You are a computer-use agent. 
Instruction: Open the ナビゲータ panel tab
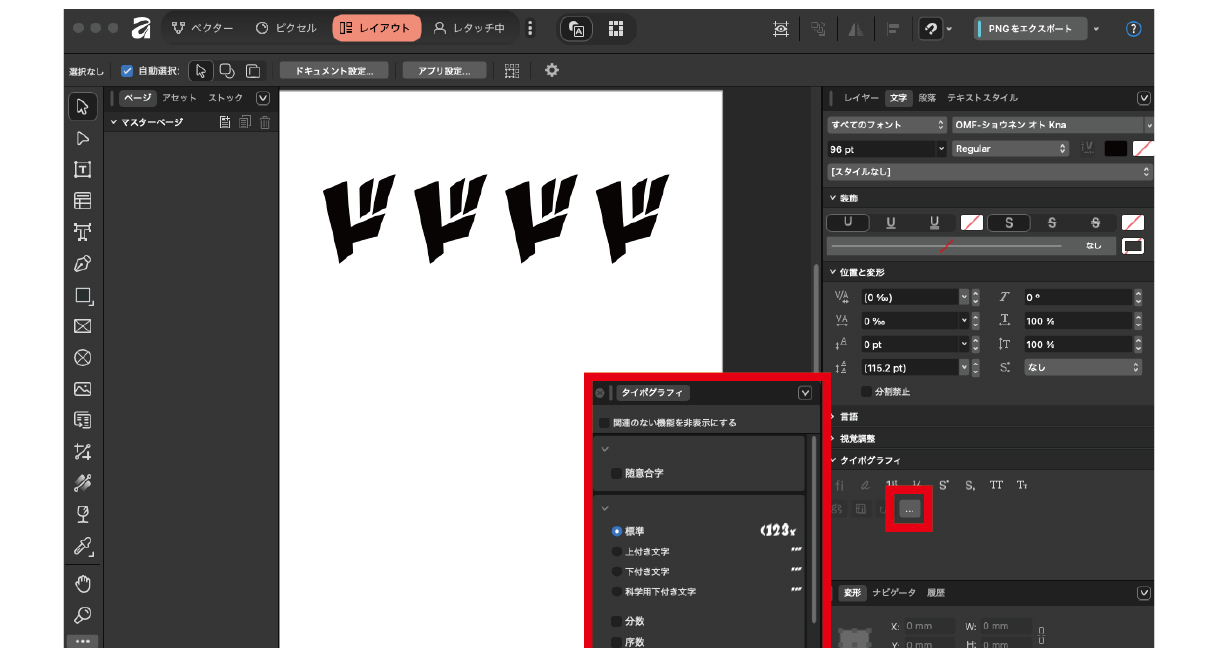tap(894, 593)
